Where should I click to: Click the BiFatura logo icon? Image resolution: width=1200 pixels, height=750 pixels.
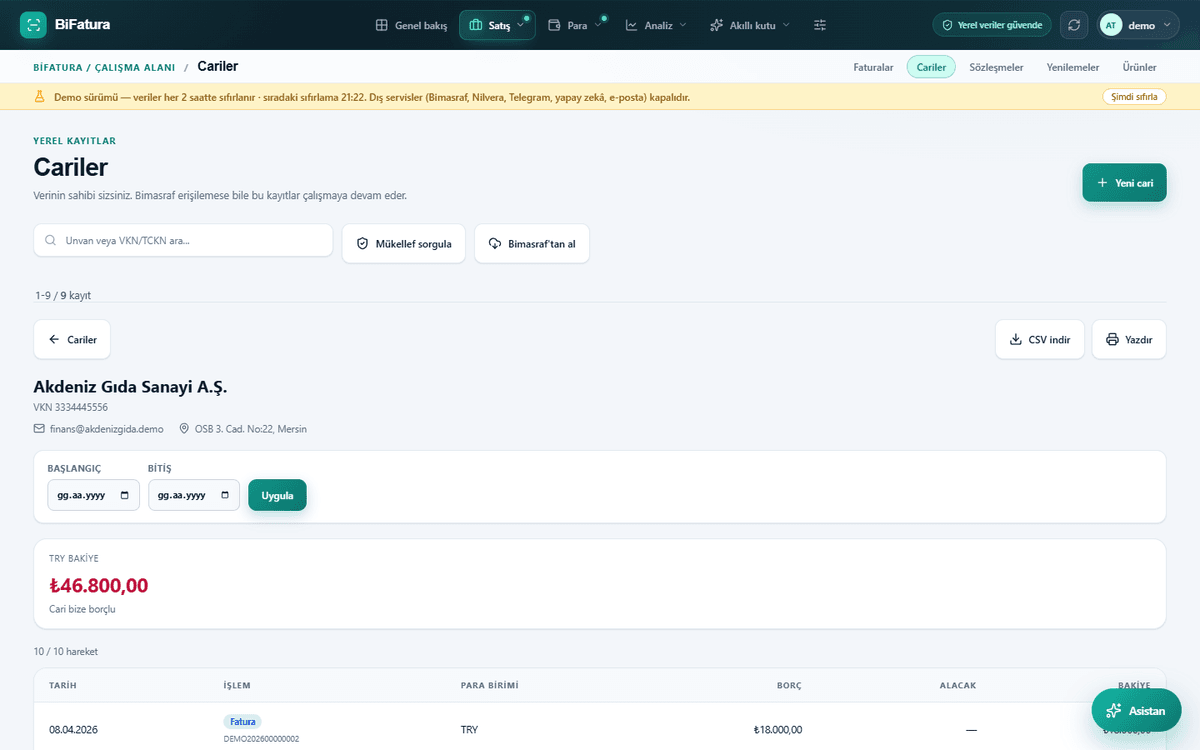click(33, 25)
